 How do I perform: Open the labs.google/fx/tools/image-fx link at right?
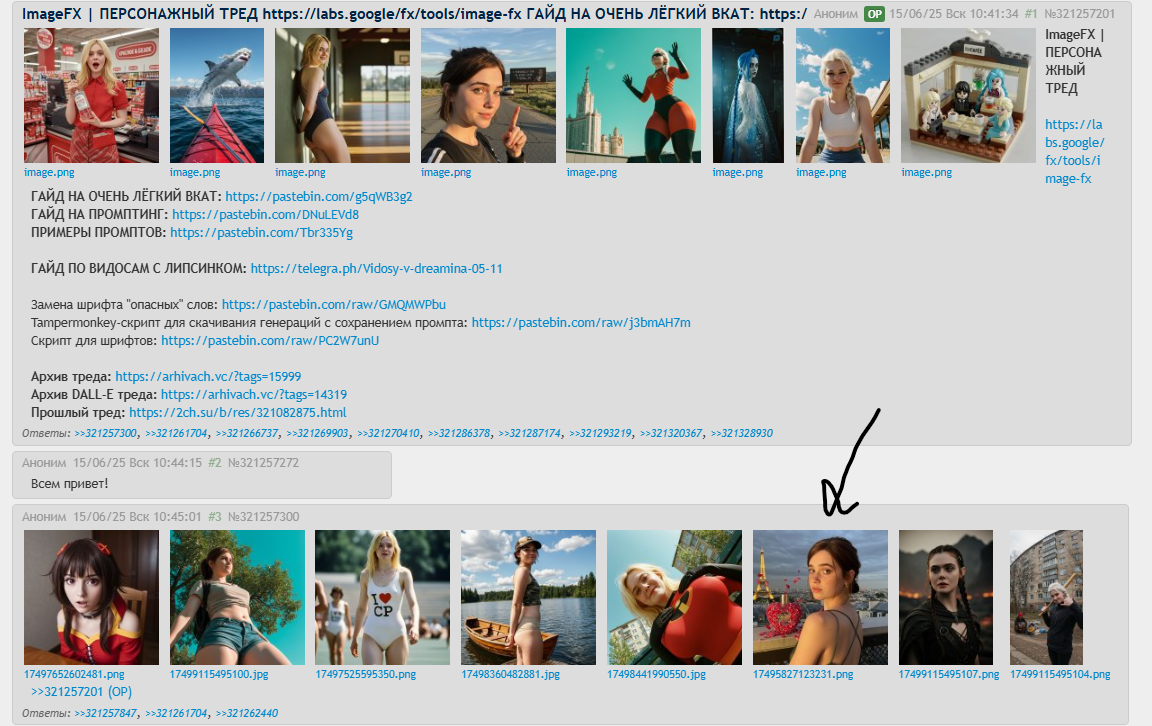click(1075, 151)
